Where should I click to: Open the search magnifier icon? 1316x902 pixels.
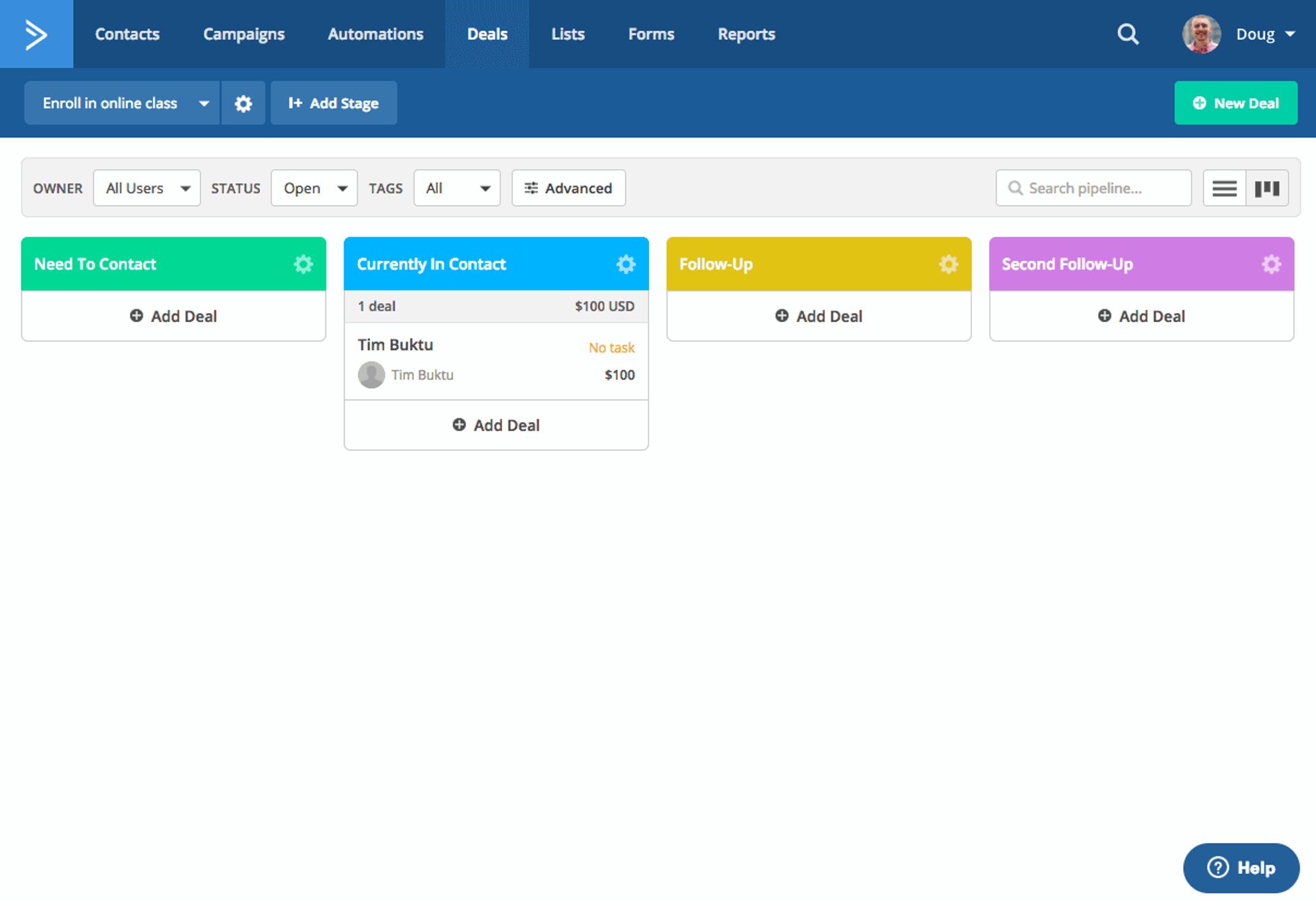tap(1128, 34)
